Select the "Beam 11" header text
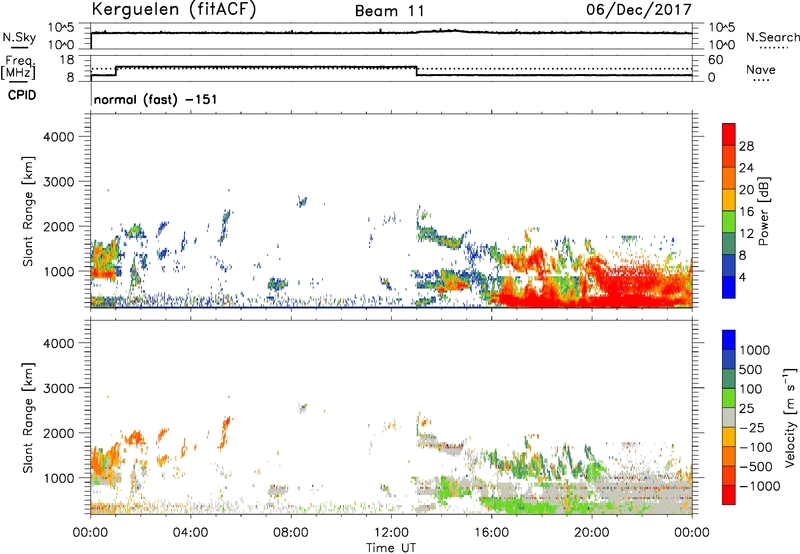This screenshot has width=800, height=554. click(390, 11)
